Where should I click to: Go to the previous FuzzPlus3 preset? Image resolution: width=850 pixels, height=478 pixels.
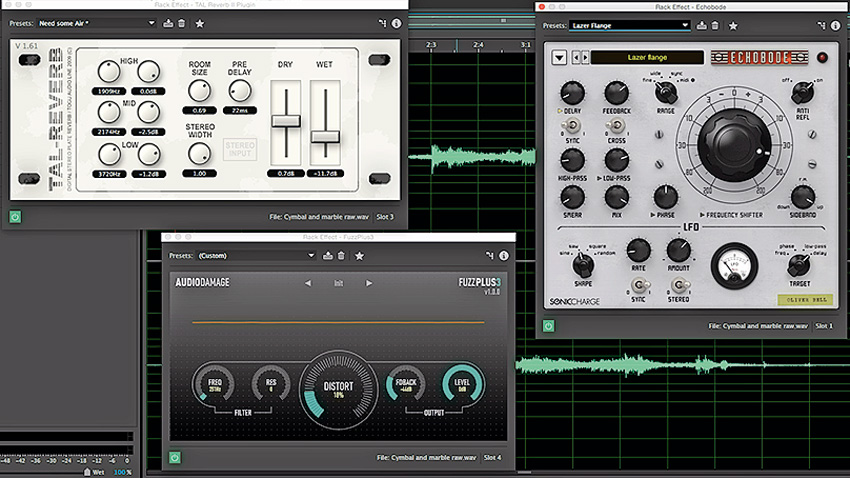coord(308,283)
